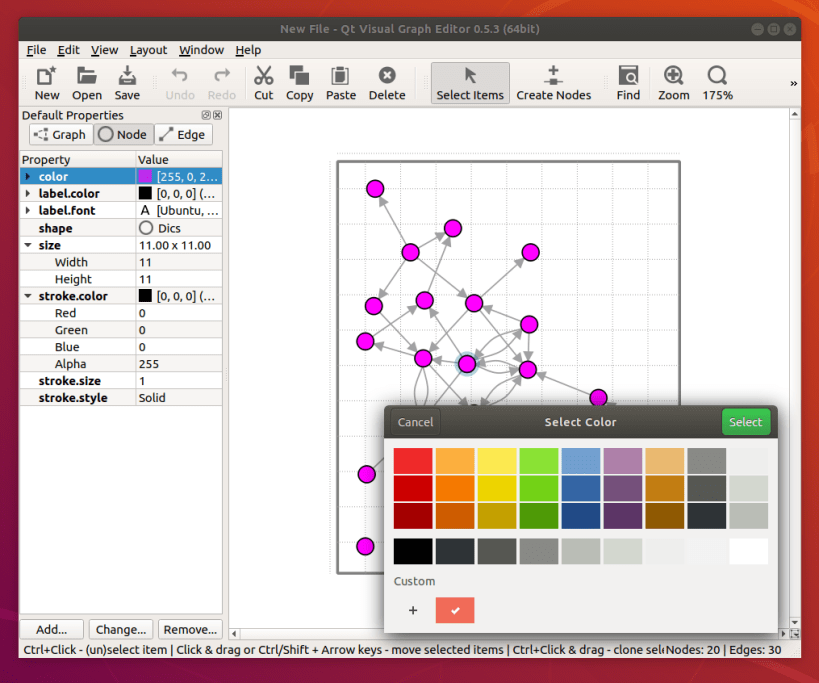Switch to Node properties tab
Image resolution: width=819 pixels, height=683 pixels.
123,135
